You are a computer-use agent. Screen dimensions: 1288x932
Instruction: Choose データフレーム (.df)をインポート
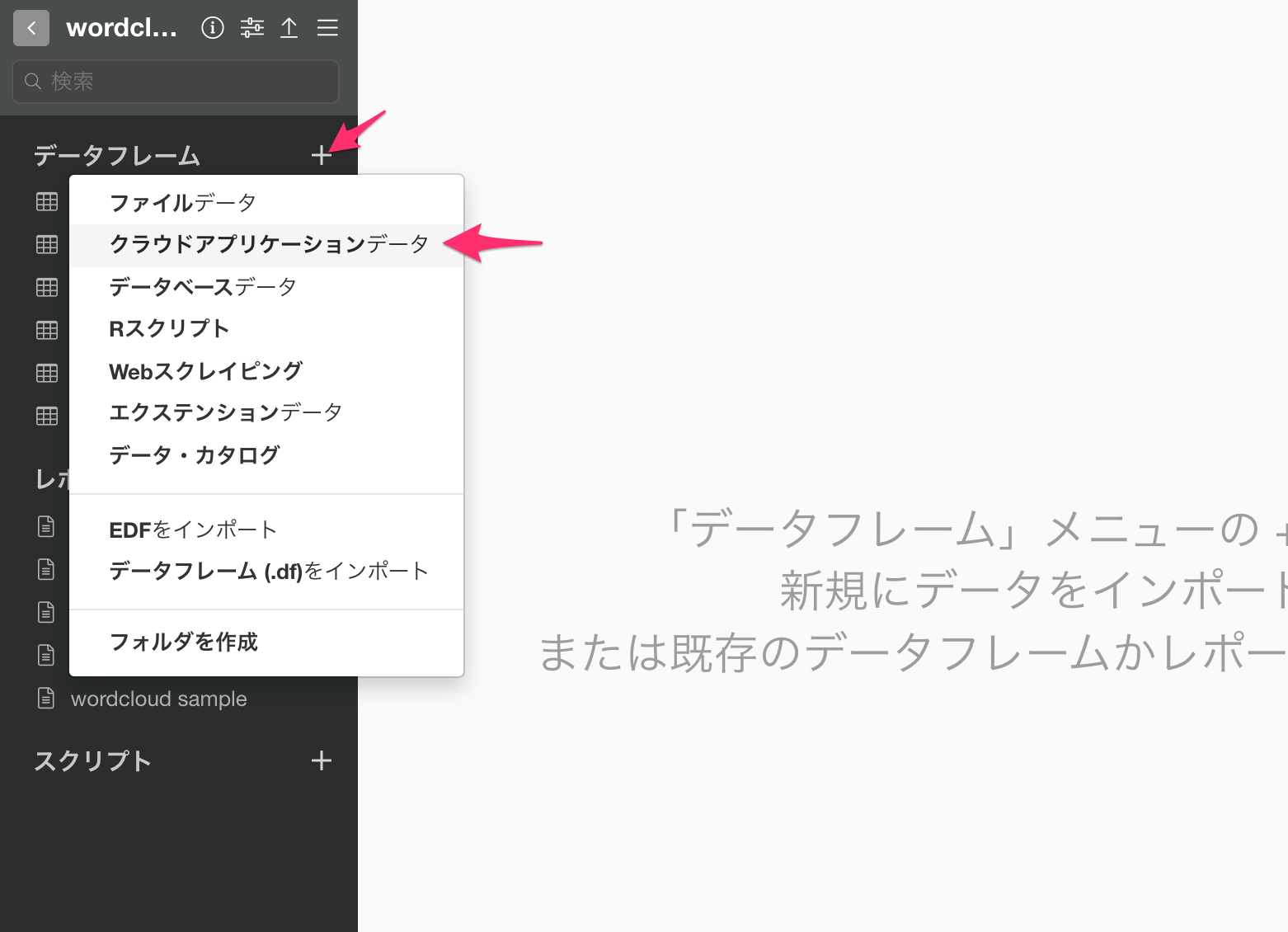pyautogui.click(x=266, y=571)
